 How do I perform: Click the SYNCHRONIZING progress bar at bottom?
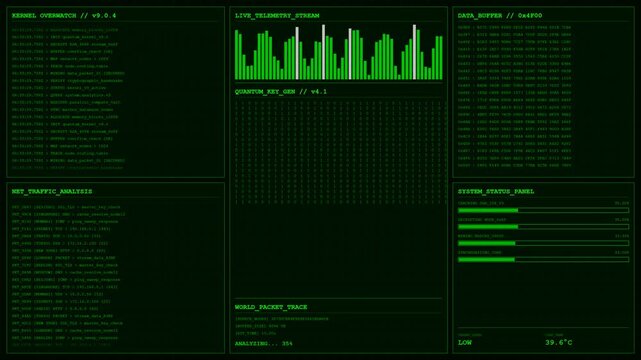[543, 259]
